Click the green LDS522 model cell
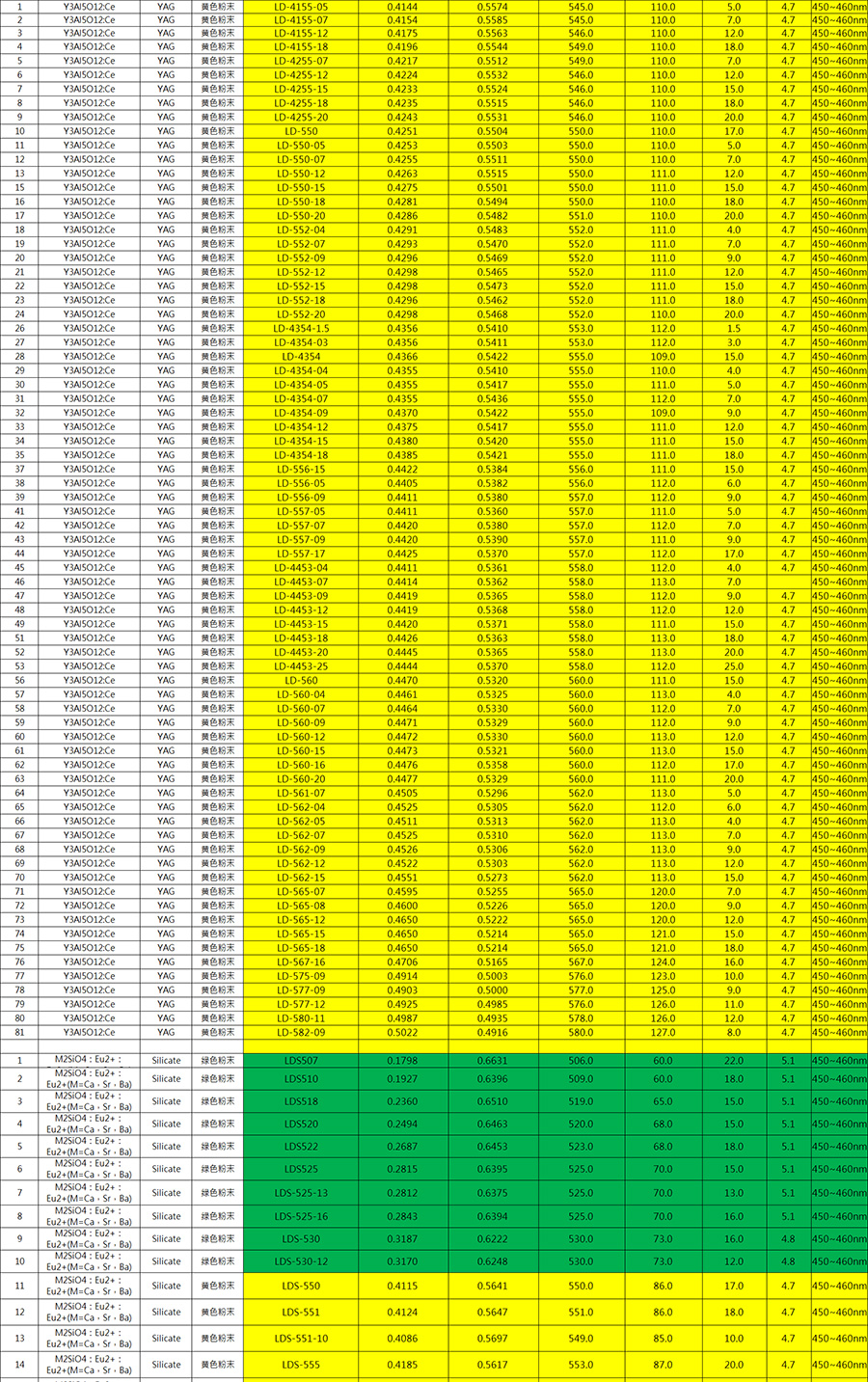Viewport: 868px width, 1382px height. click(x=301, y=1147)
